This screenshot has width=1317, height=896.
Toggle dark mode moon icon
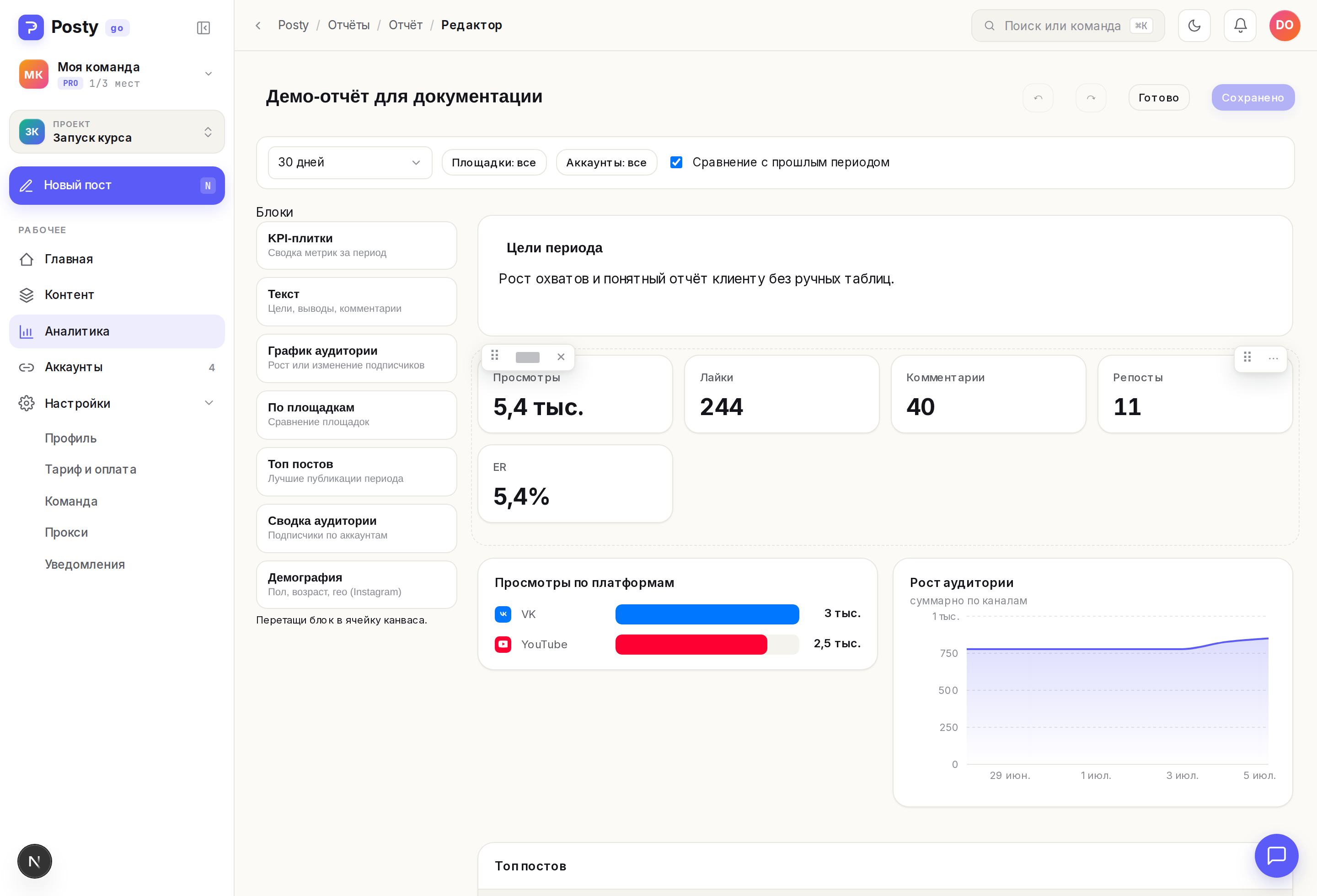coord(1194,26)
